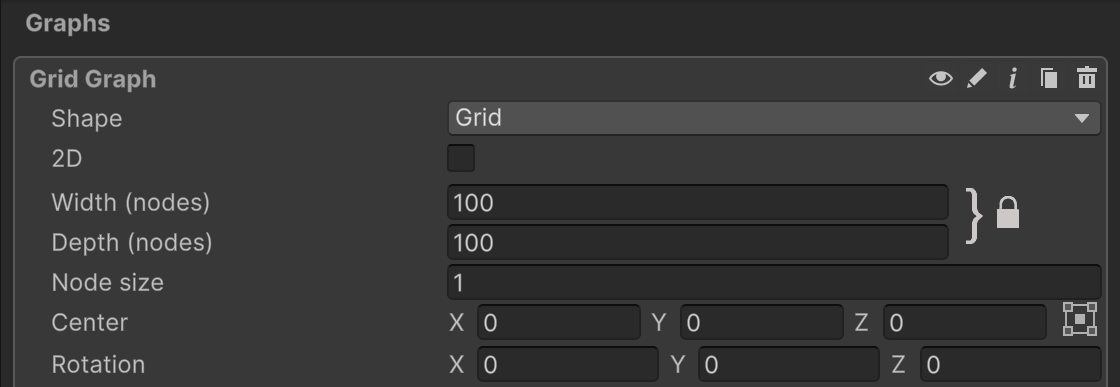The width and height of the screenshot is (1120, 387).
Task: Delete the Grid Graph with trash icon
Action: (x=1086, y=78)
